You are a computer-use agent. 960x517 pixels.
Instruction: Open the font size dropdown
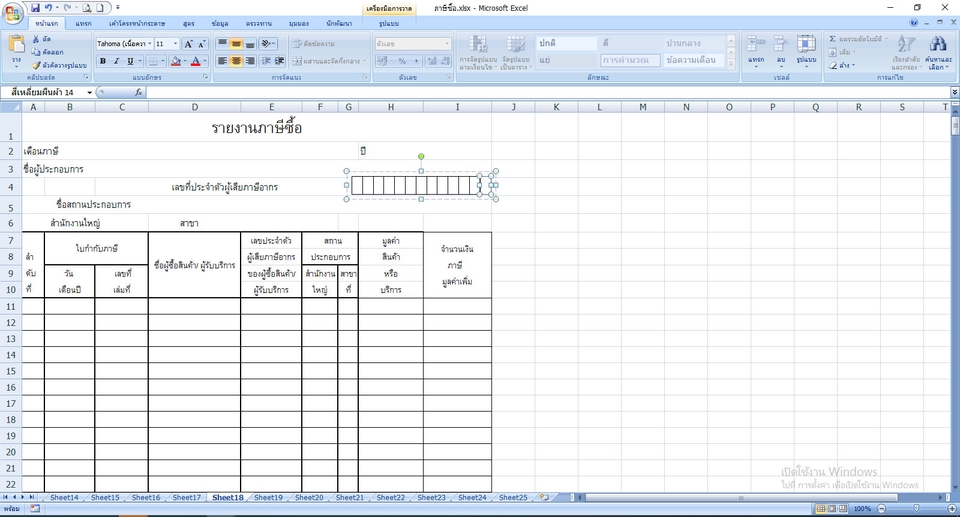(175, 43)
